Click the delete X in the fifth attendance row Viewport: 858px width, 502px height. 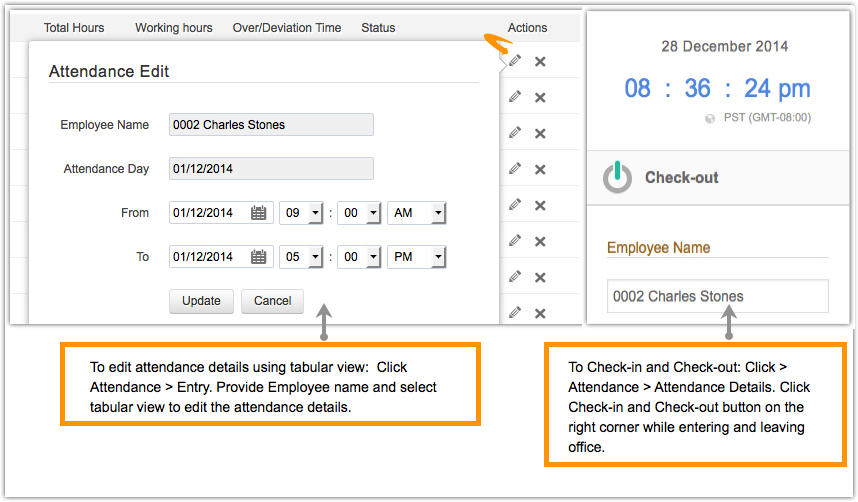click(x=540, y=206)
